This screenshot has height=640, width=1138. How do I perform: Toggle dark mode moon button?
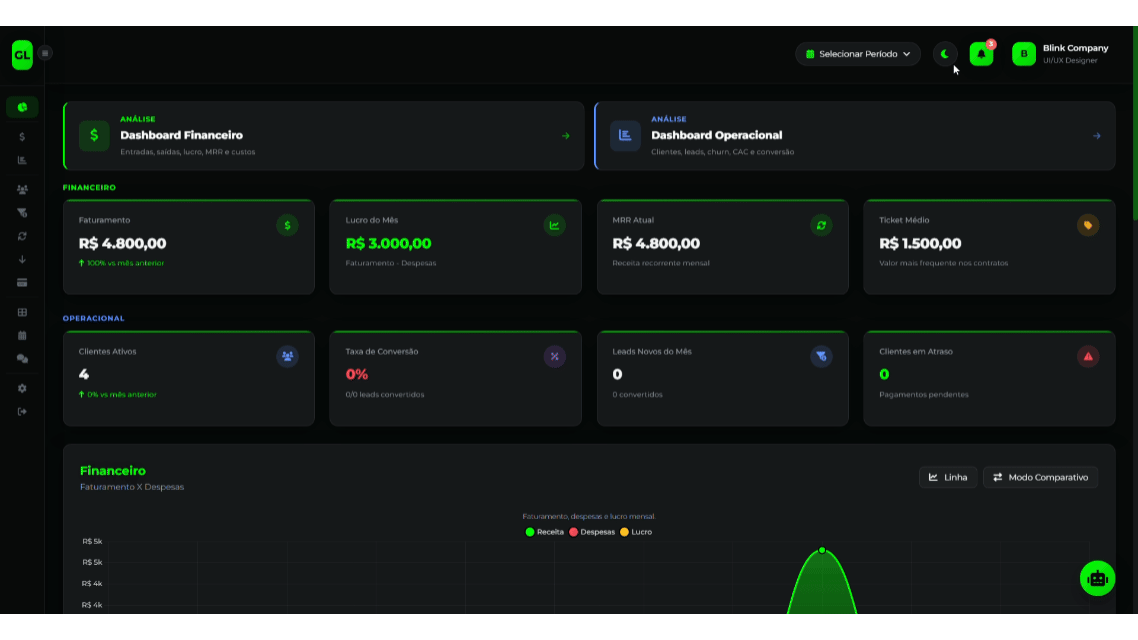click(945, 54)
